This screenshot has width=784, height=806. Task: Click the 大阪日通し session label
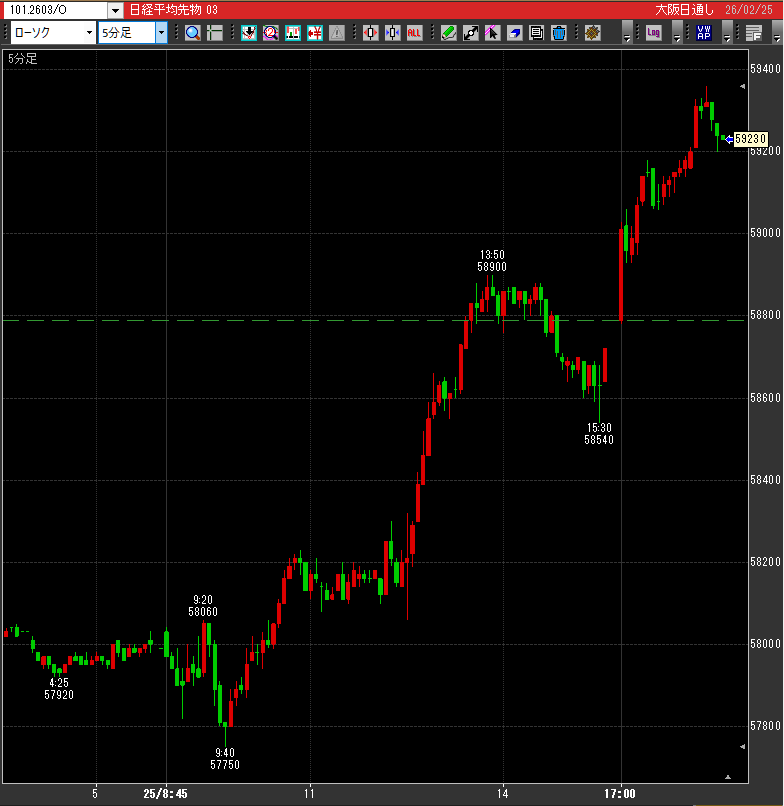pyautogui.click(x=684, y=10)
